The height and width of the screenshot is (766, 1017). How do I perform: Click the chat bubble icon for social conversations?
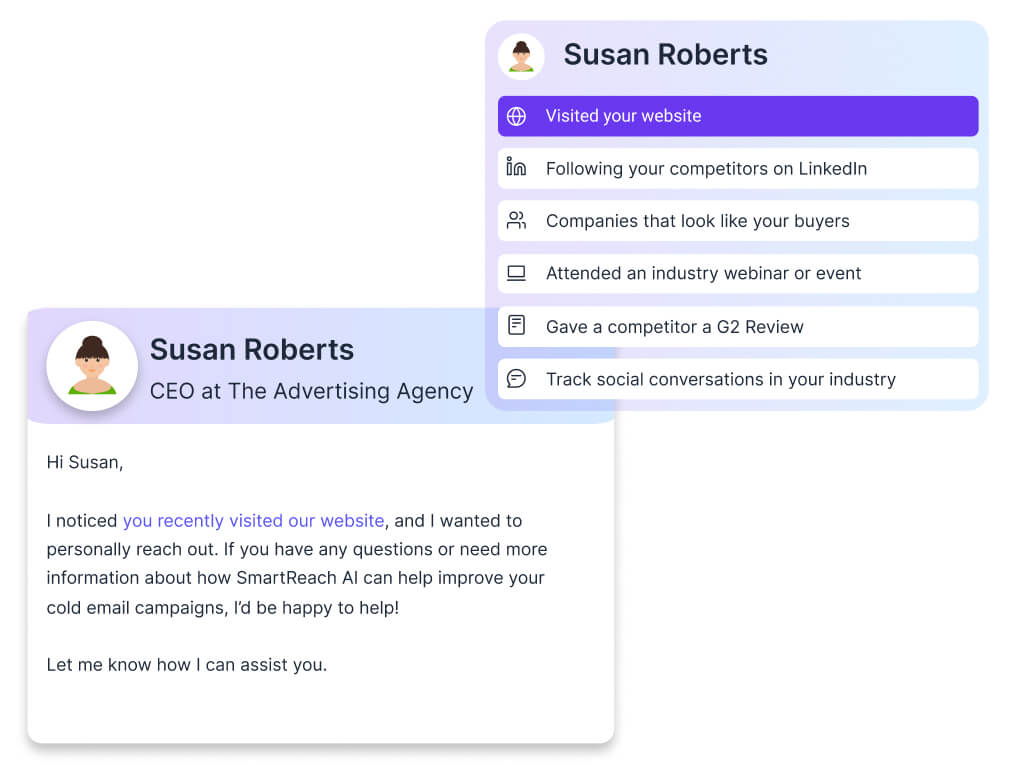[x=516, y=378]
